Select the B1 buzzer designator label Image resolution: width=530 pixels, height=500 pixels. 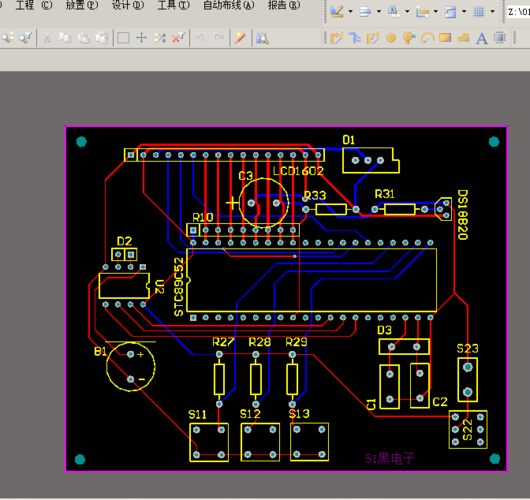(x=100, y=352)
